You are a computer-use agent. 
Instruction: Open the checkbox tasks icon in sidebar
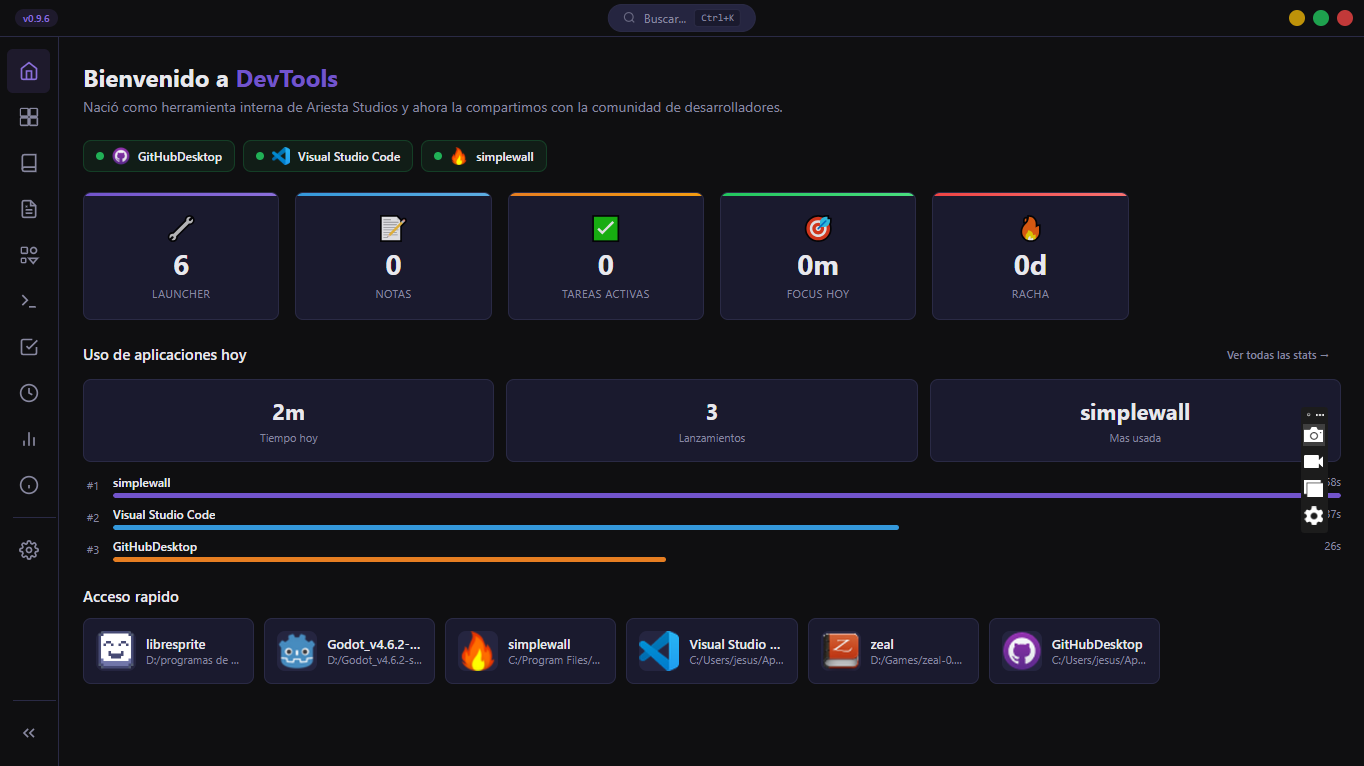[x=29, y=347]
